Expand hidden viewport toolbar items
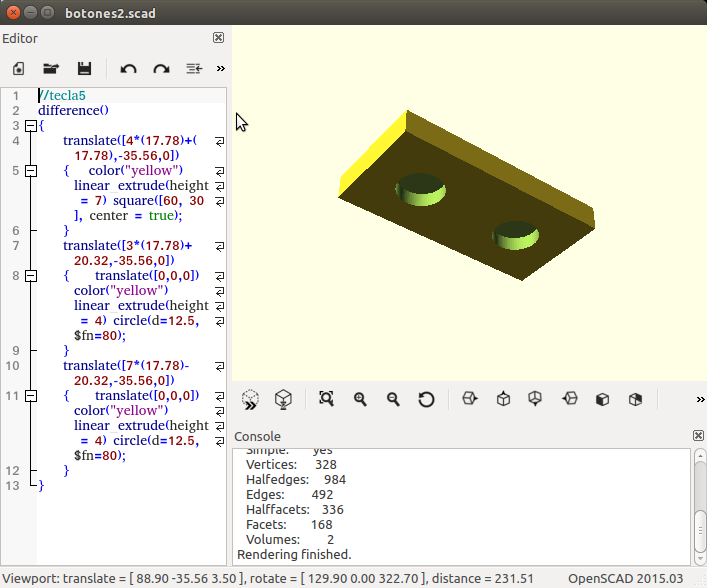This screenshot has width=707, height=588. click(700, 400)
